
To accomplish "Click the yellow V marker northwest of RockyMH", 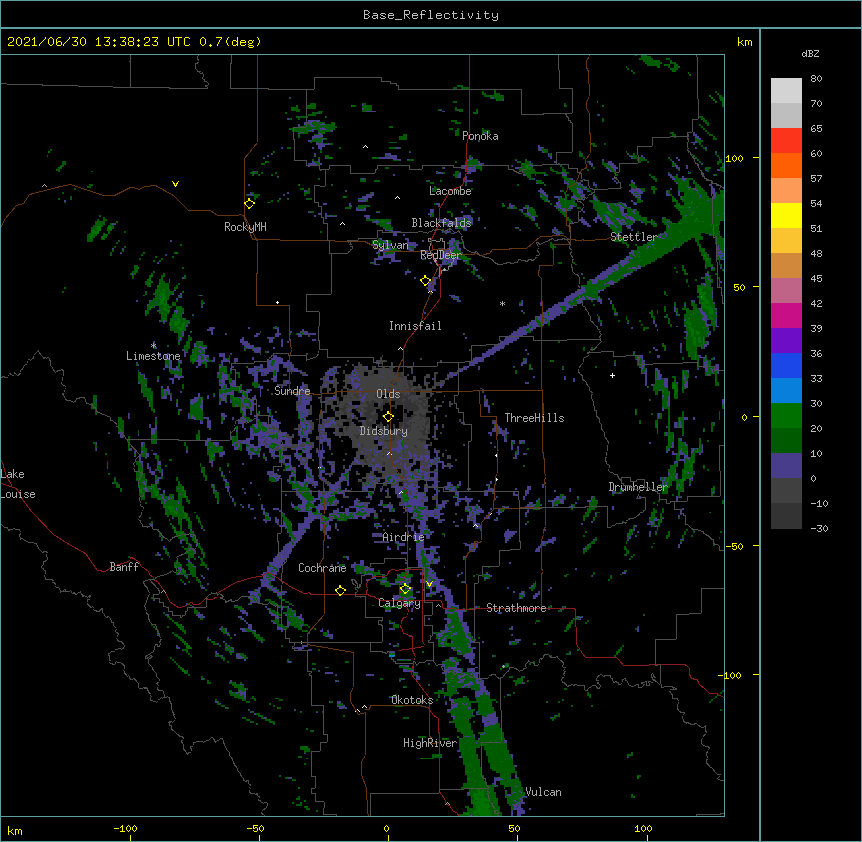I will click(175, 184).
